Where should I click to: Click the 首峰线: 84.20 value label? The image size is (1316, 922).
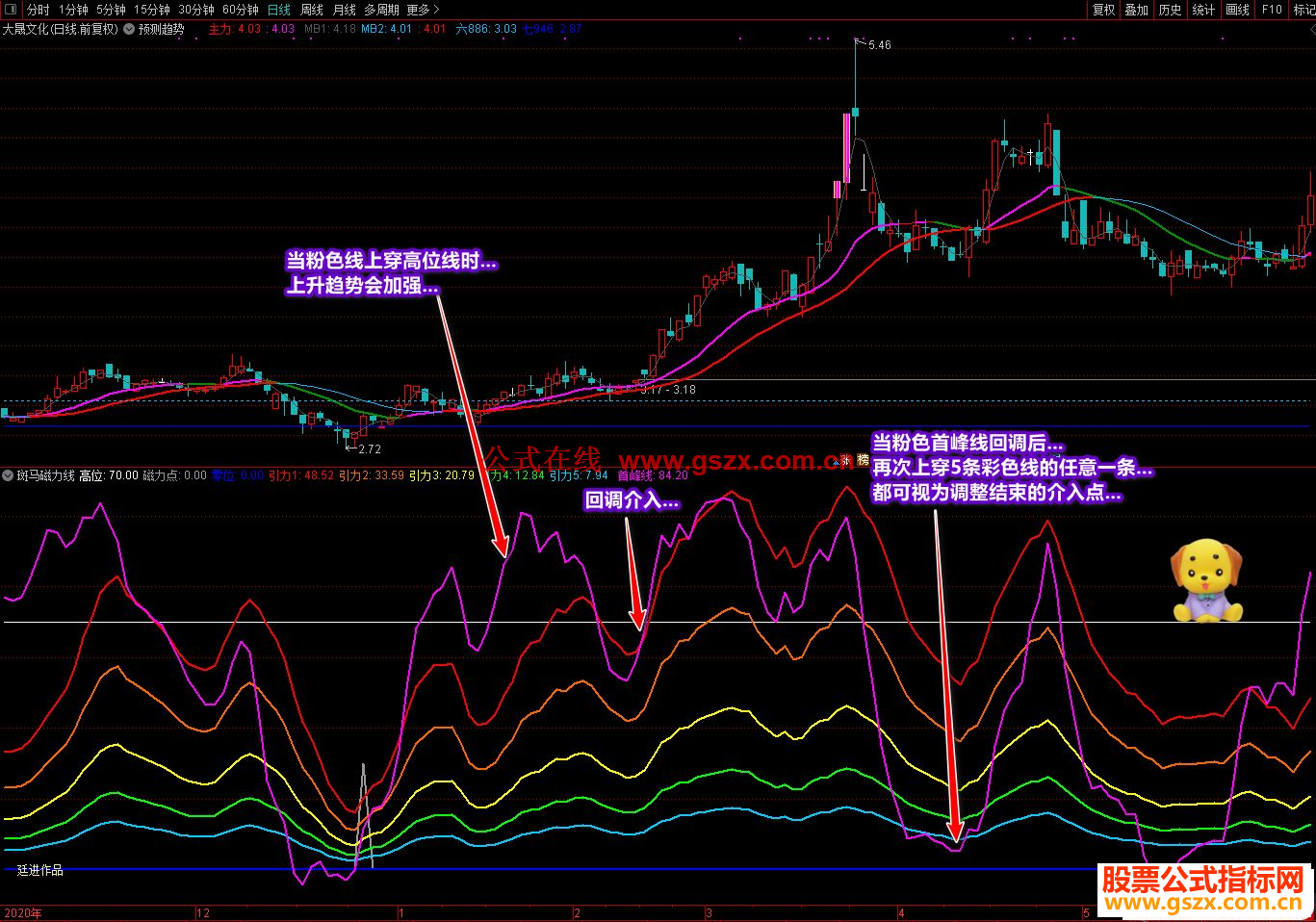(653, 475)
